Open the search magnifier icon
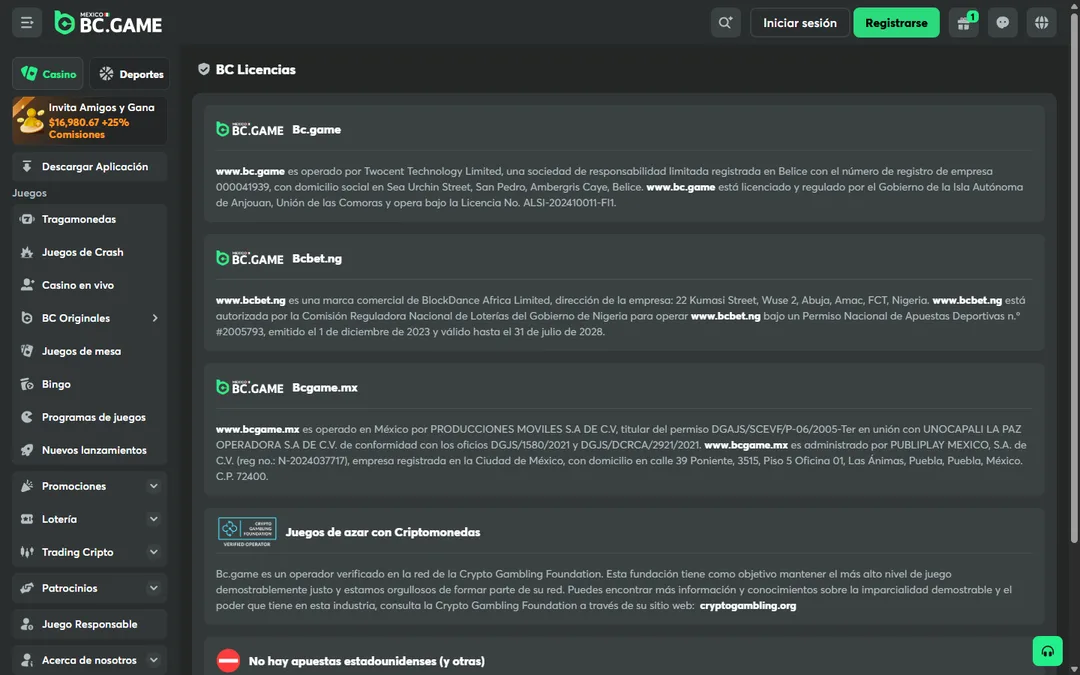 [725, 23]
